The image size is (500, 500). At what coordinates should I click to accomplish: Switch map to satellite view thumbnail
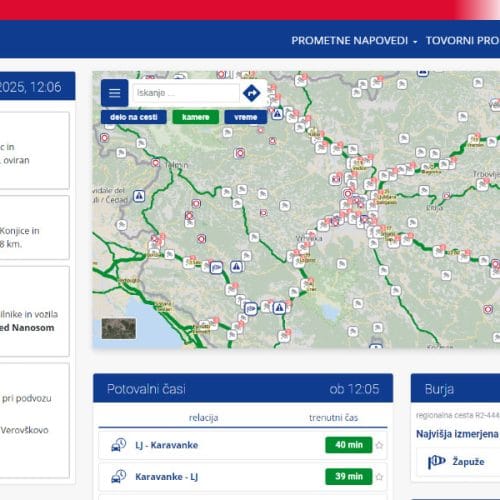119,328
